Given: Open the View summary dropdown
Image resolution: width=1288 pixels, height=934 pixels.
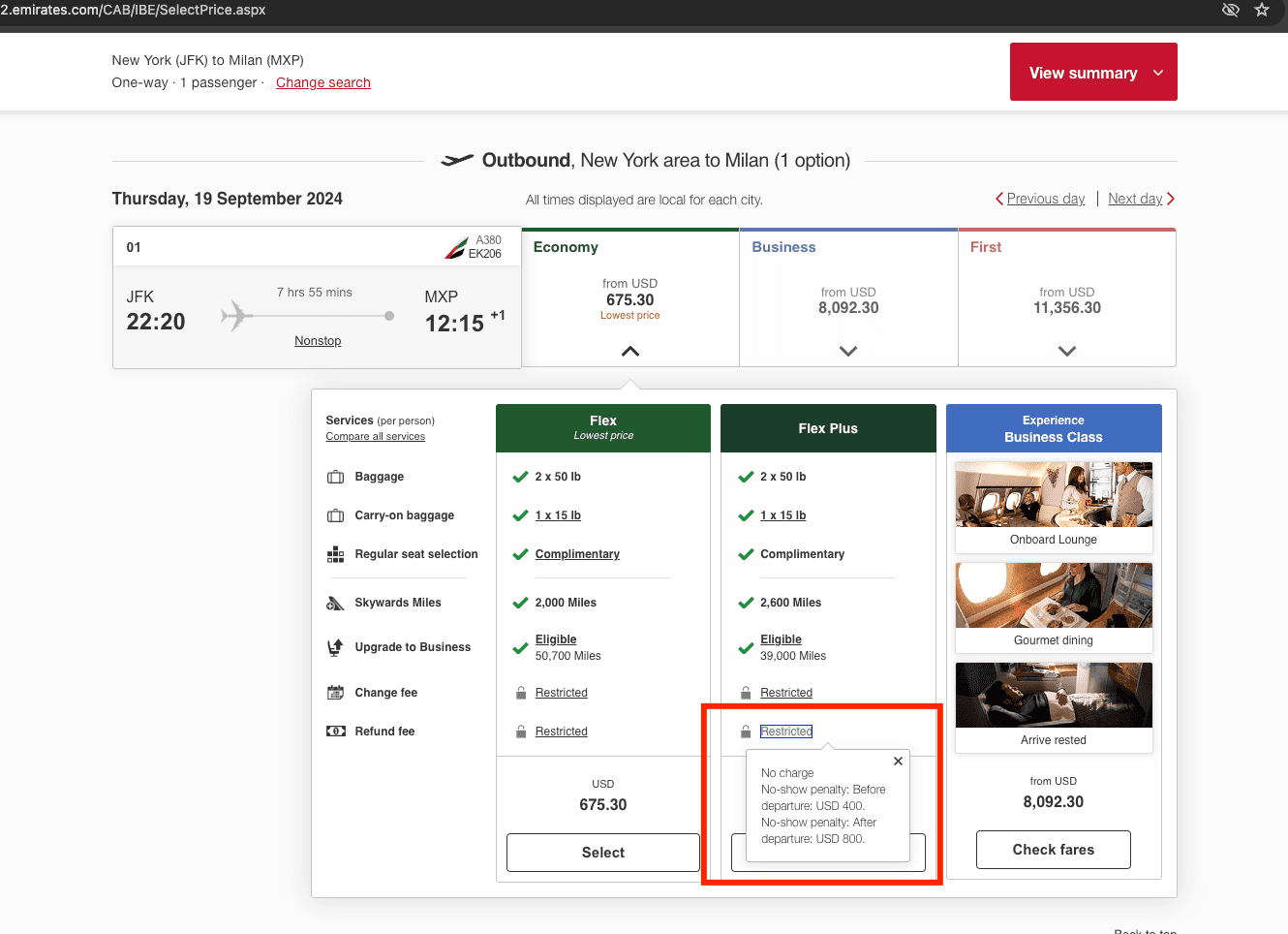Looking at the screenshot, I should 1093,73.
